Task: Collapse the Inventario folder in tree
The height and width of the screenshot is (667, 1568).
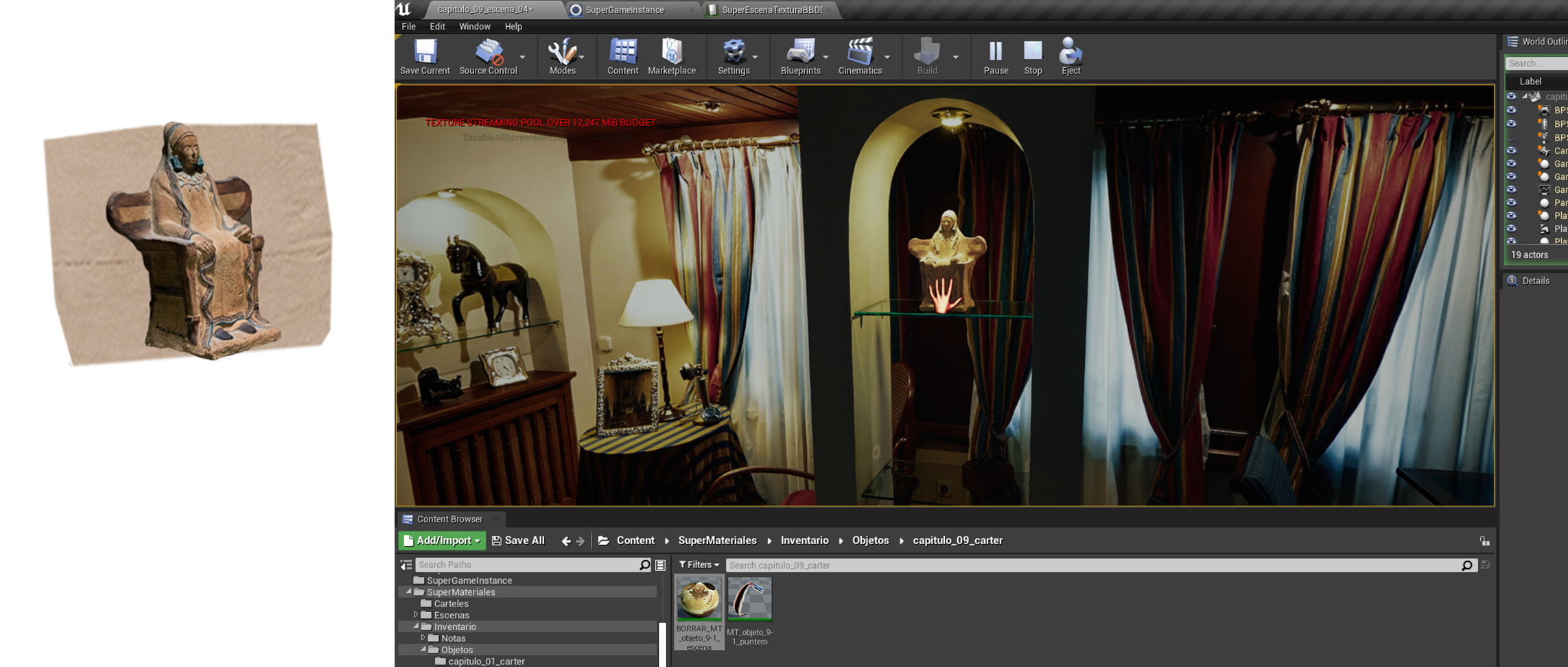Action: 416,627
